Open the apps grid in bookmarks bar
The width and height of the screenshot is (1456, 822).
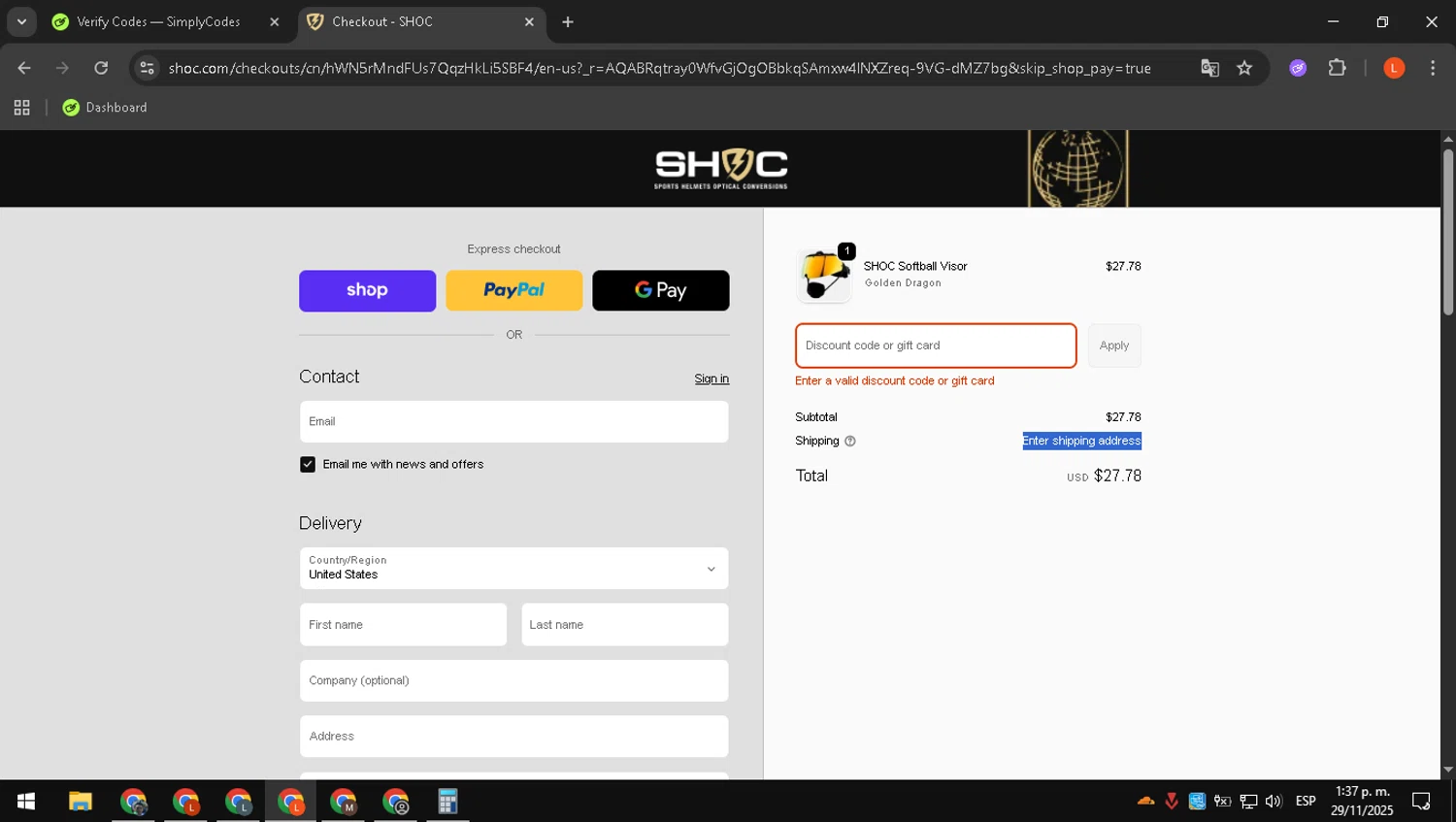coord(21,108)
